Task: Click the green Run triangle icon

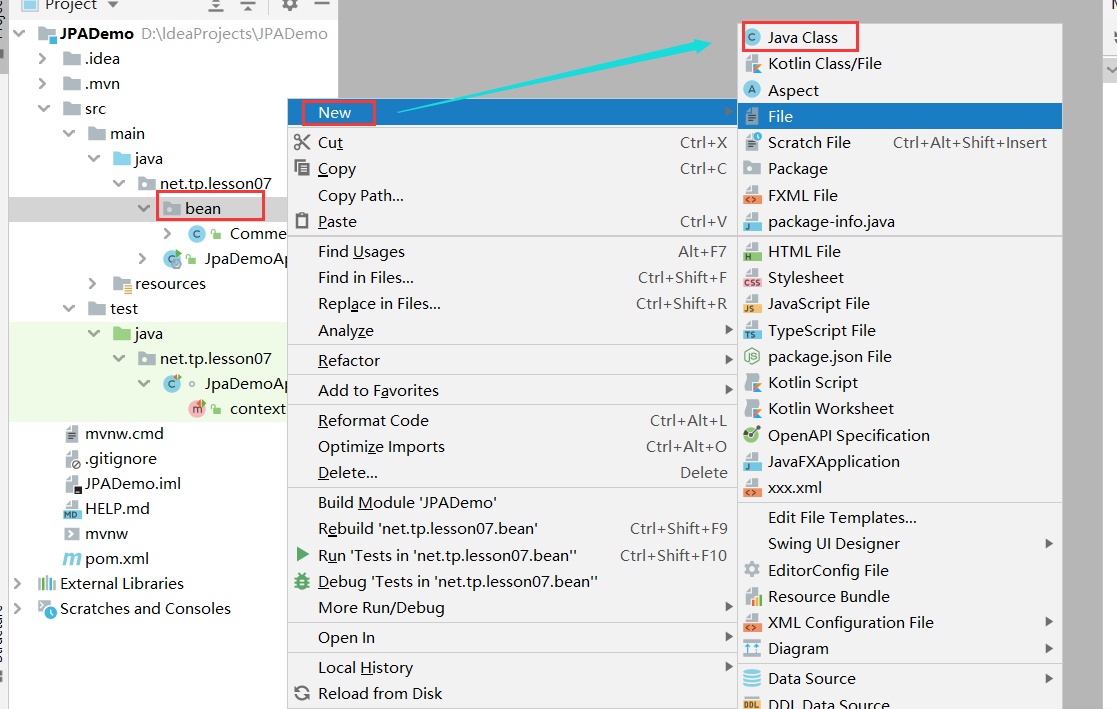Action: (302, 554)
